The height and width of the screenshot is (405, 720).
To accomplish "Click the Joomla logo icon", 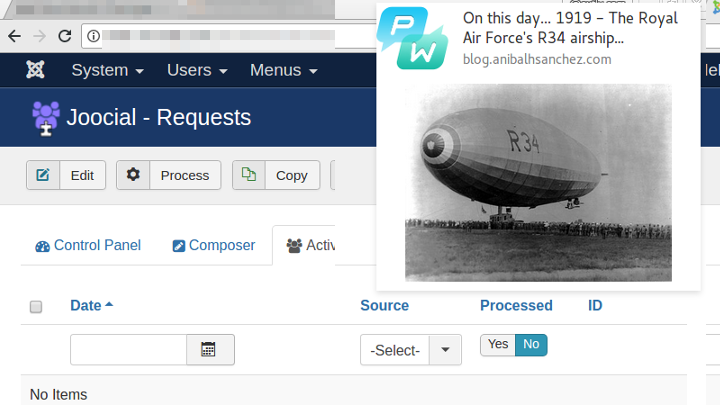I will tap(35, 70).
